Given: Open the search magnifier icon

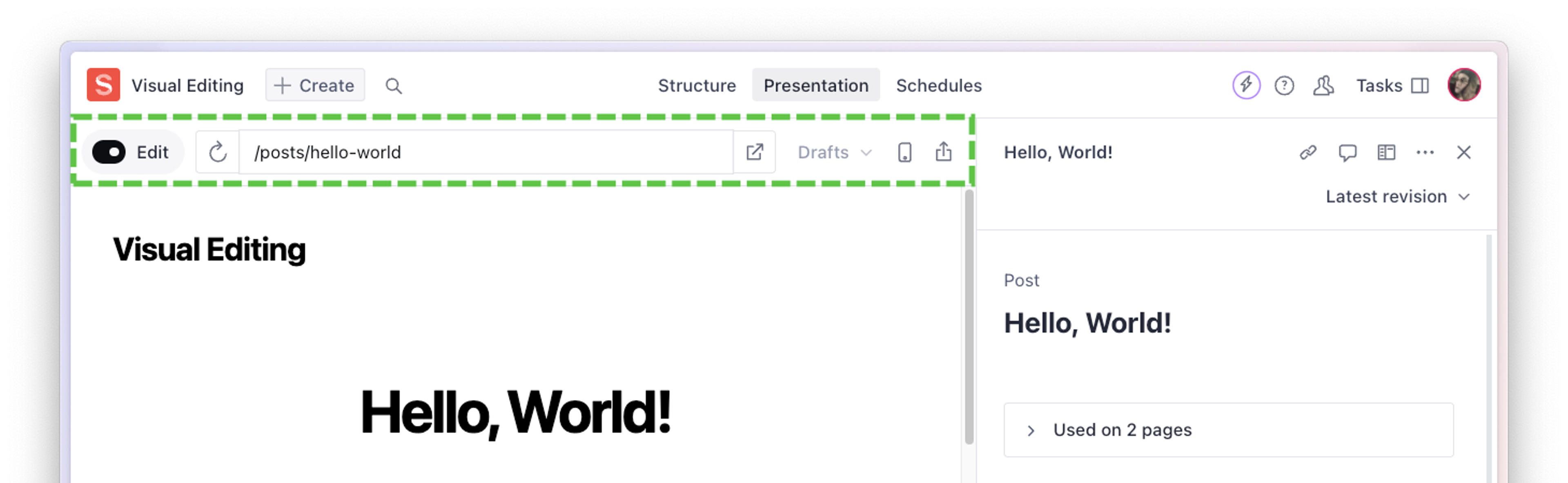Looking at the screenshot, I should coord(394,86).
